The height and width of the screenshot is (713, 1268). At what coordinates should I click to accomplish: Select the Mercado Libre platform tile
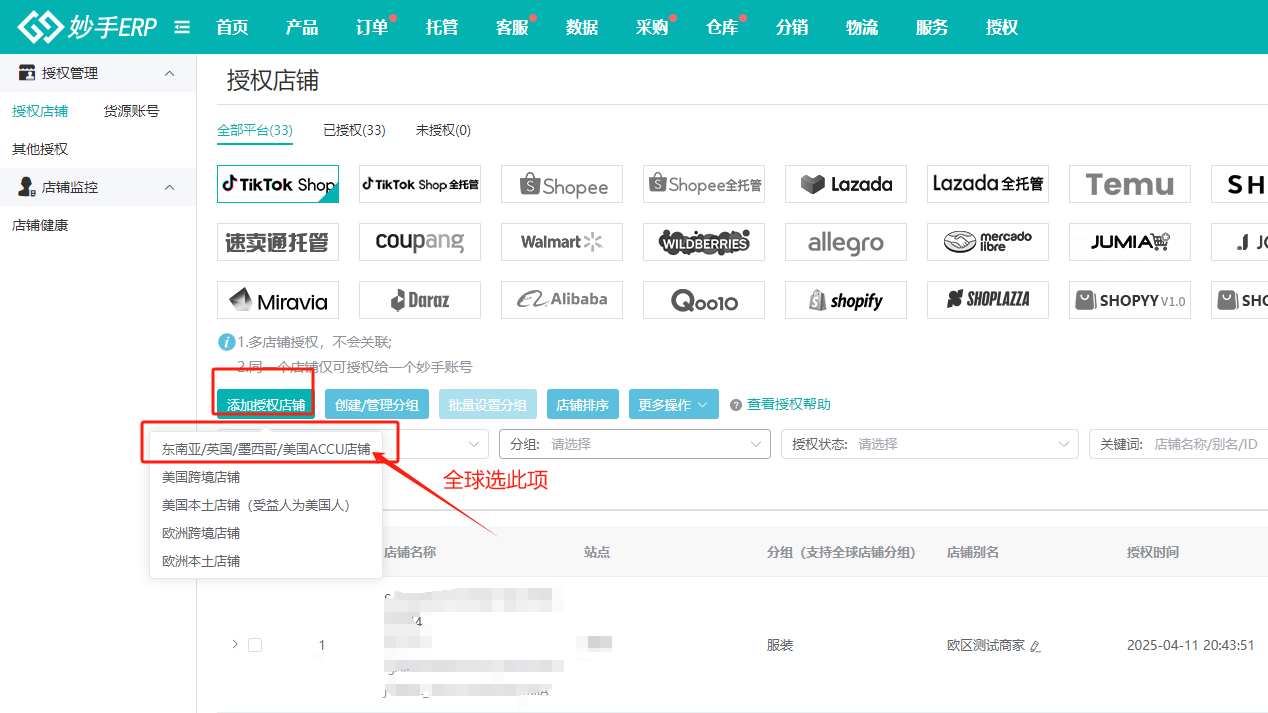[x=988, y=242]
